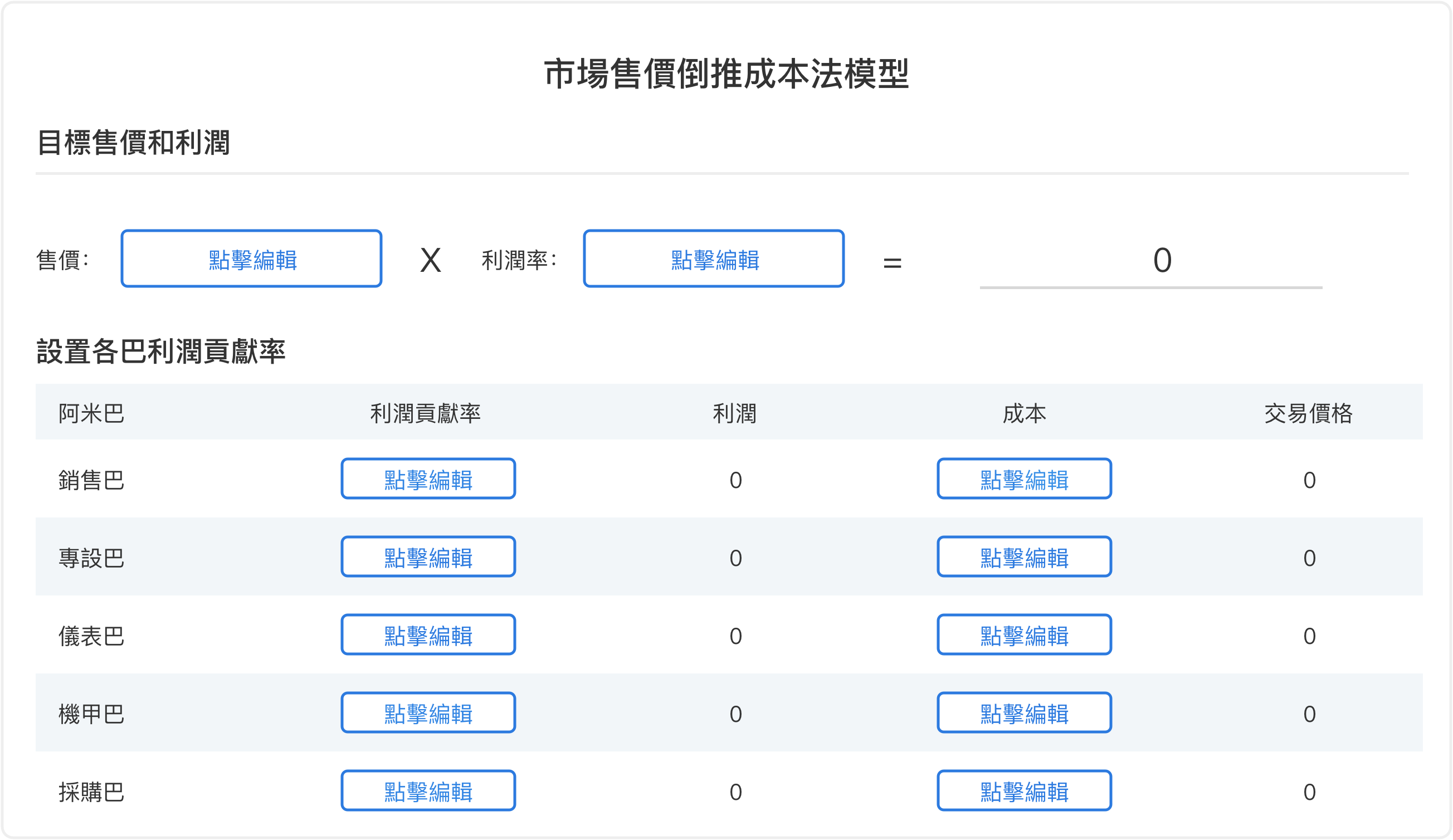Click the 利潤率 label
The height and width of the screenshot is (840, 1453).
tap(519, 260)
